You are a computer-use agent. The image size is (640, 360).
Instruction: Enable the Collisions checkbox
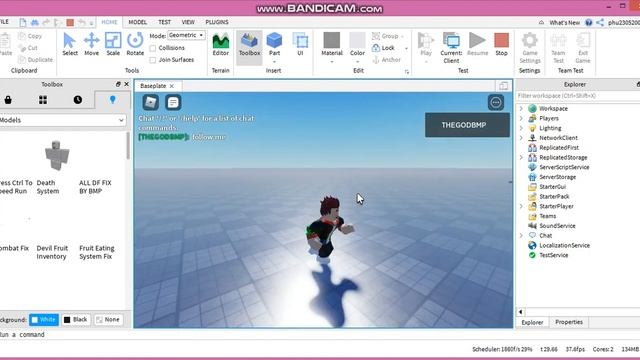click(153, 48)
